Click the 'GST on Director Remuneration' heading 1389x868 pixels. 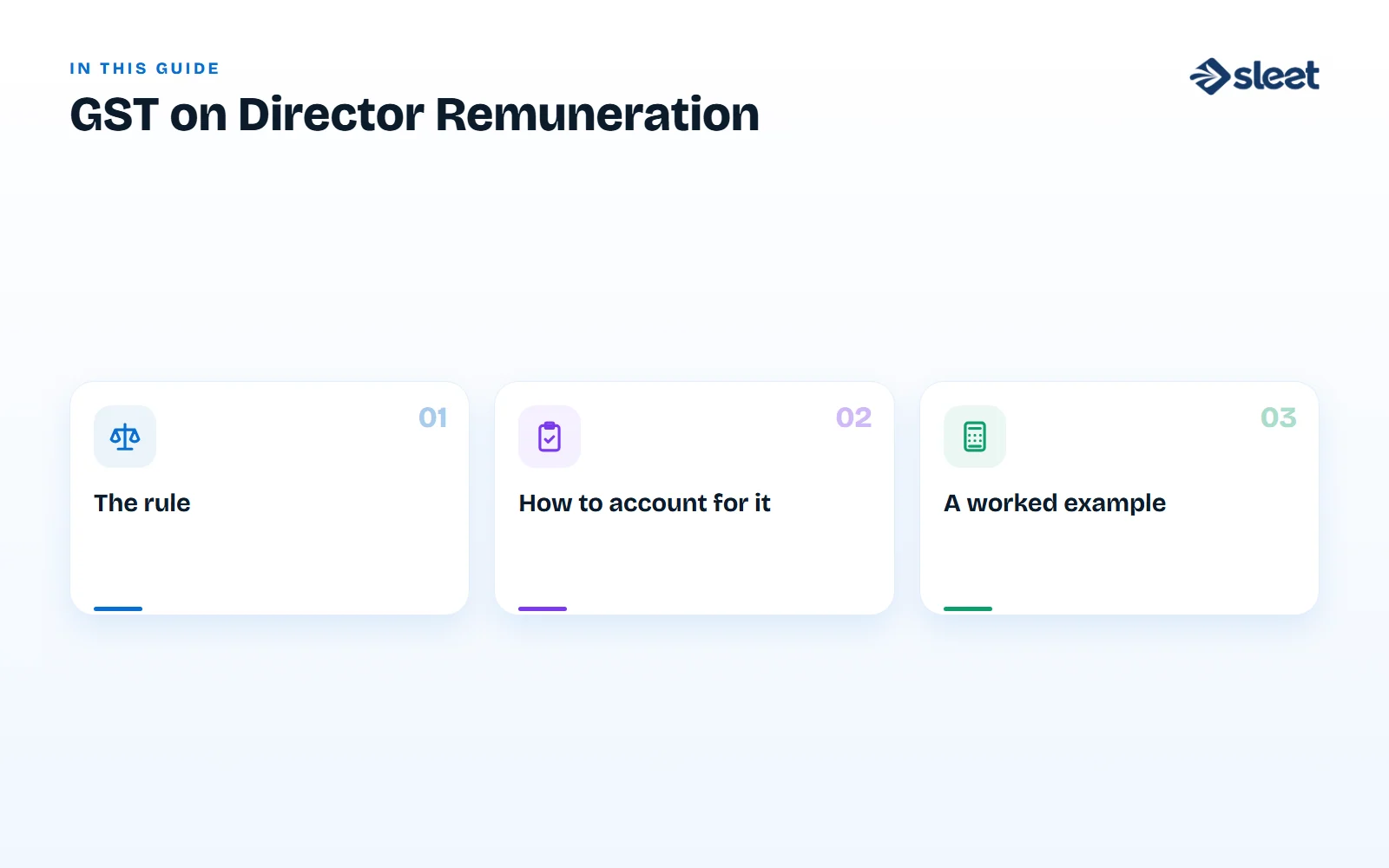coord(415,115)
